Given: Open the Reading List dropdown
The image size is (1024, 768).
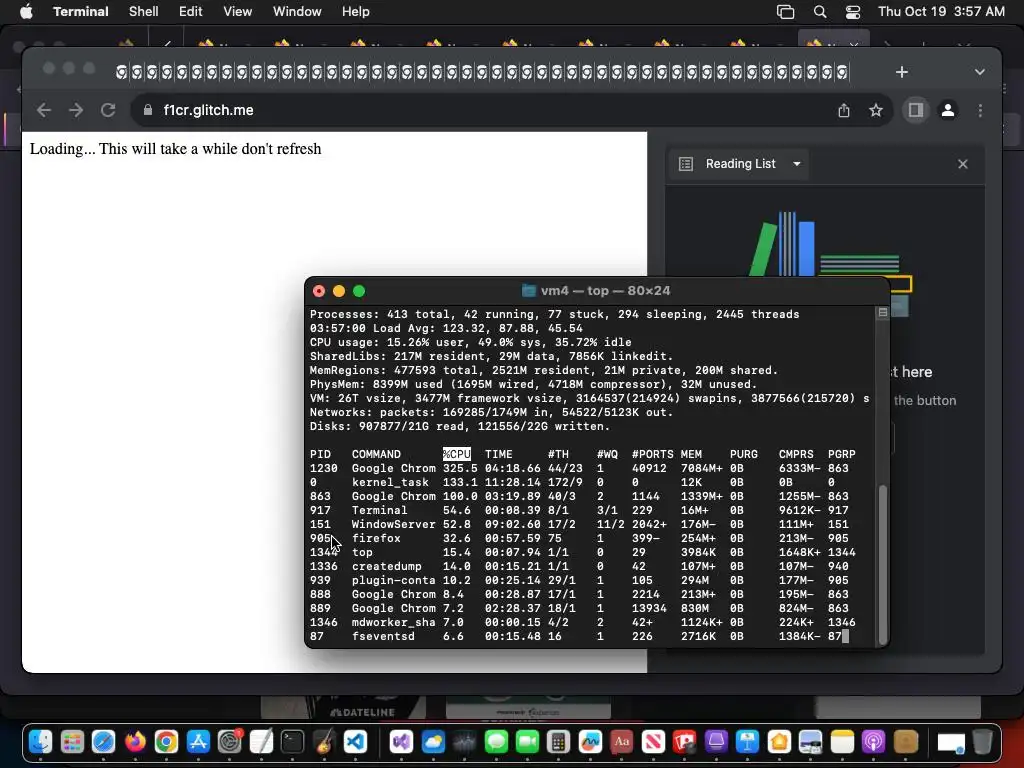Looking at the screenshot, I should tap(740, 164).
